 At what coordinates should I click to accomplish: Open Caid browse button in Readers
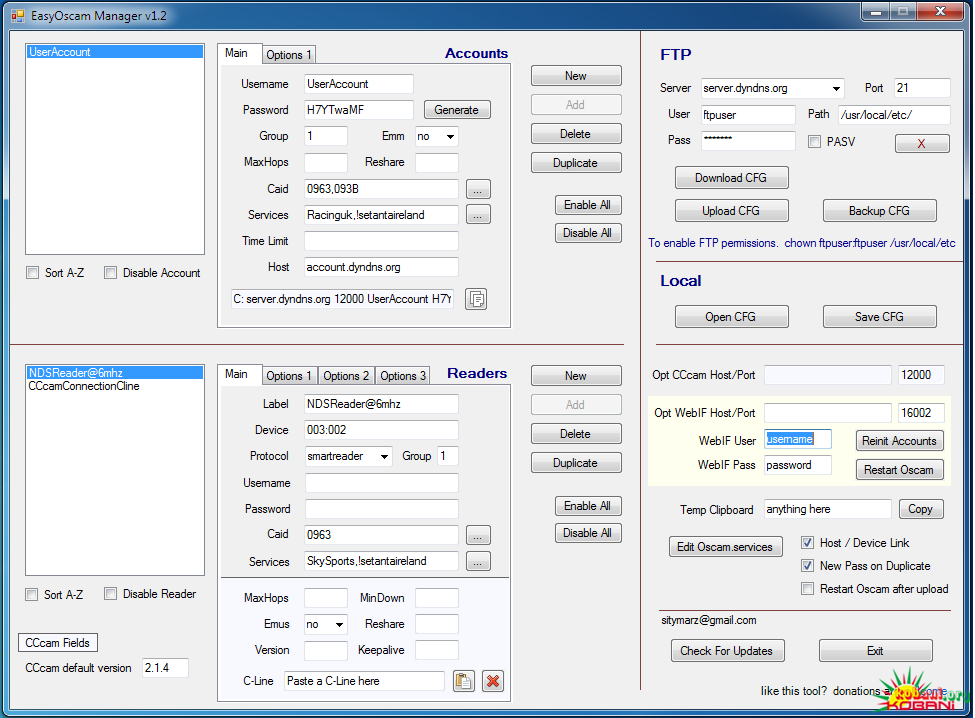(x=478, y=535)
